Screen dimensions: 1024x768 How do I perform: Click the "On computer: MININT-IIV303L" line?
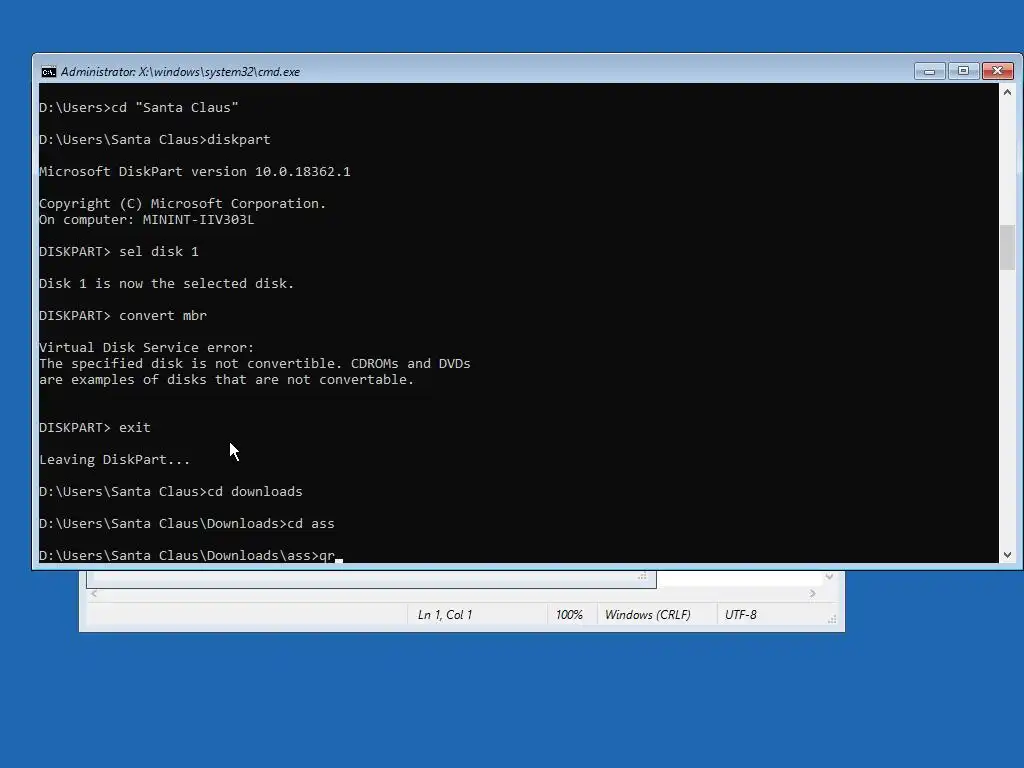point(146,219)
